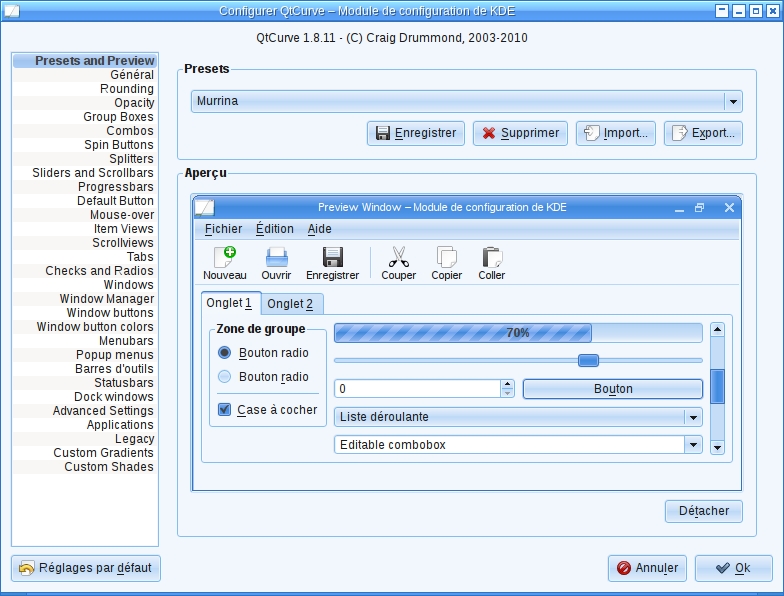
Task: Select Sliders and Scrollbars in sidebar
Action: [84, 172]
